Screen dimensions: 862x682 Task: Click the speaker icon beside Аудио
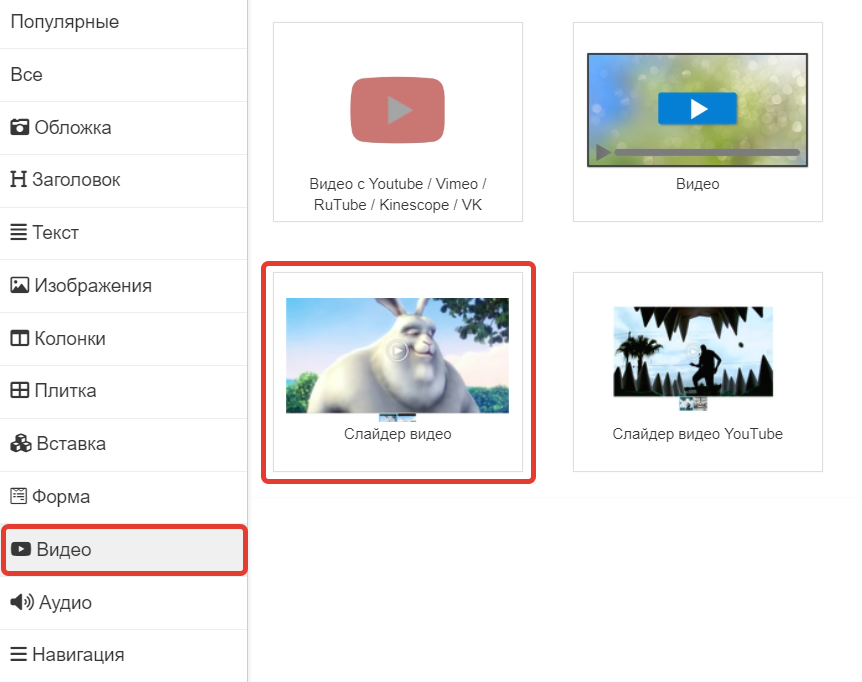22,602
